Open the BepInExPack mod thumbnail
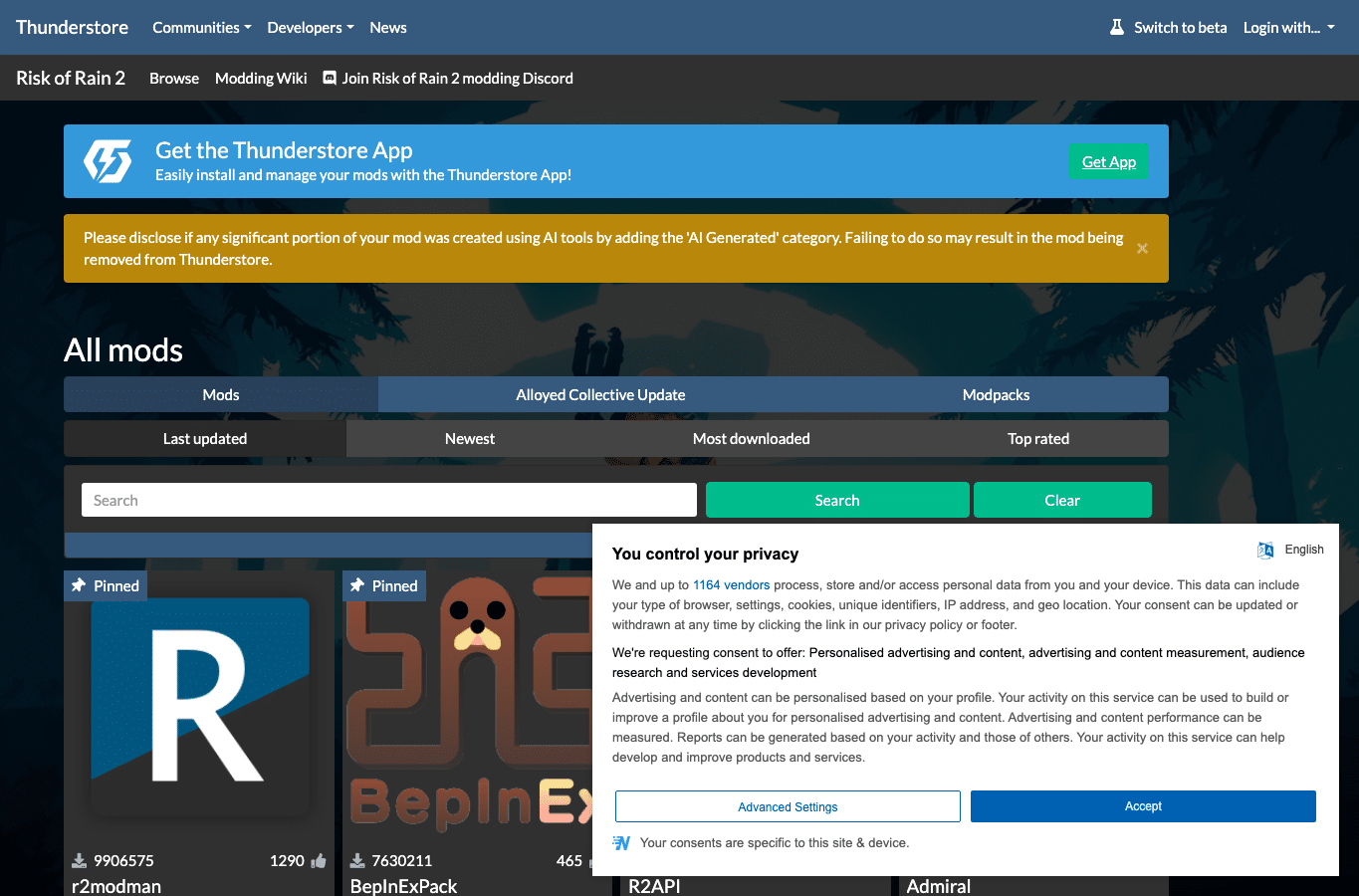 (468, 707)
